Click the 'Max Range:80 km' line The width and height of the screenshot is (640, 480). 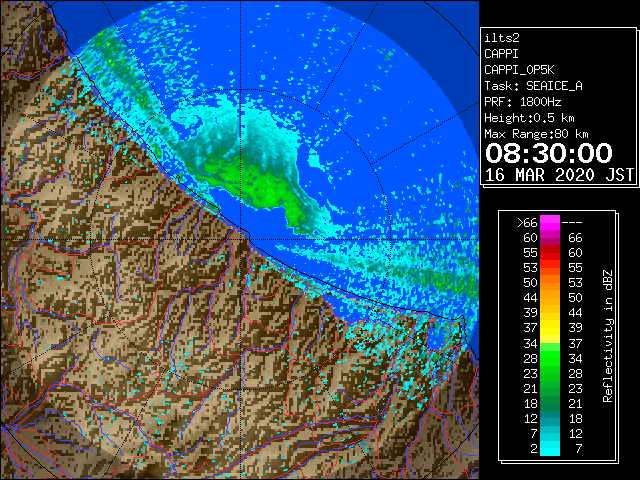536,134
